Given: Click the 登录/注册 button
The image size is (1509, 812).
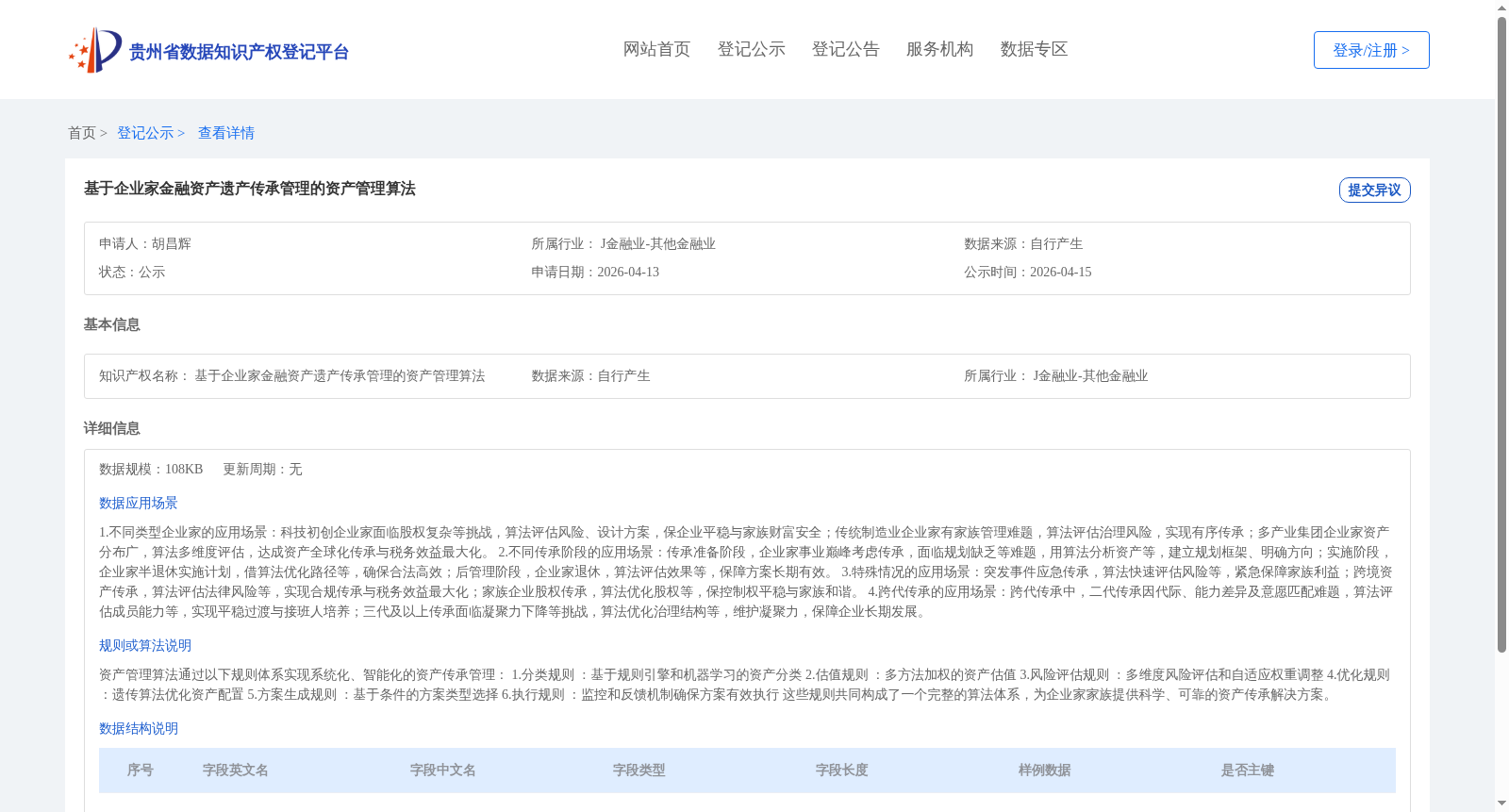Looking at the screenshot, I should (x=1371, y=50).
